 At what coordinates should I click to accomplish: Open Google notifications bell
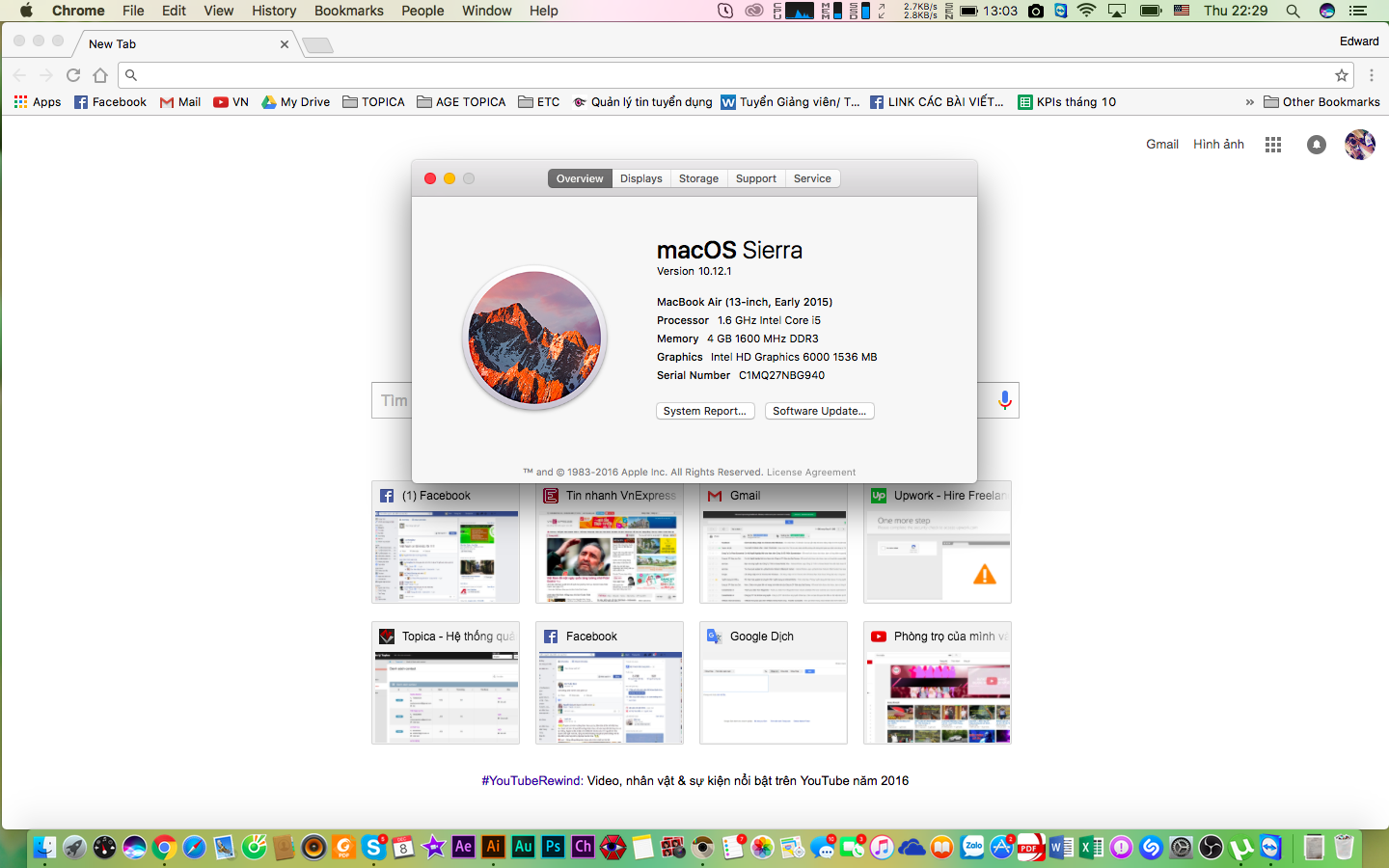pos(1316,145)
